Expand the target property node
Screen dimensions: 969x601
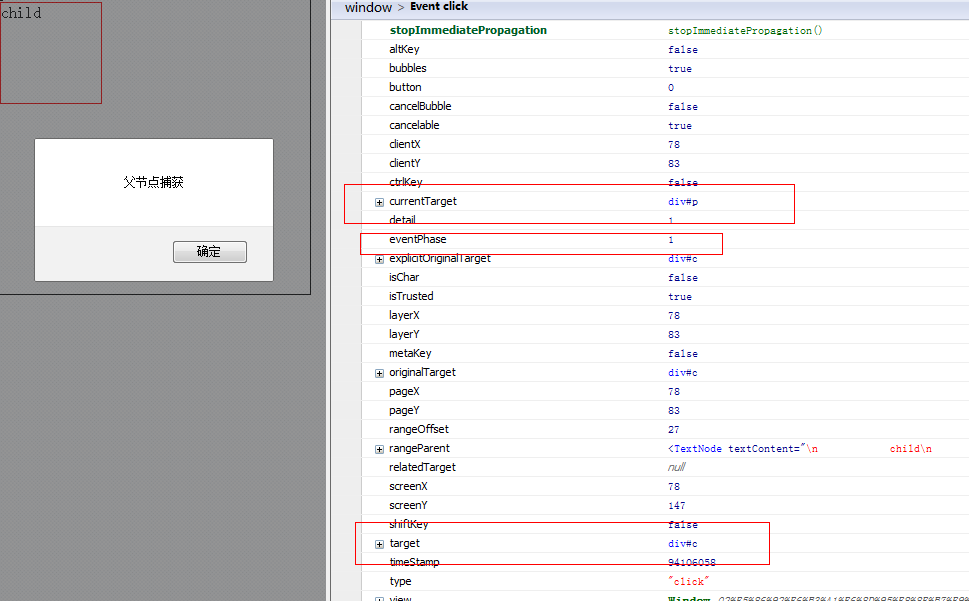pyautogui.click(x=379, y=544)
